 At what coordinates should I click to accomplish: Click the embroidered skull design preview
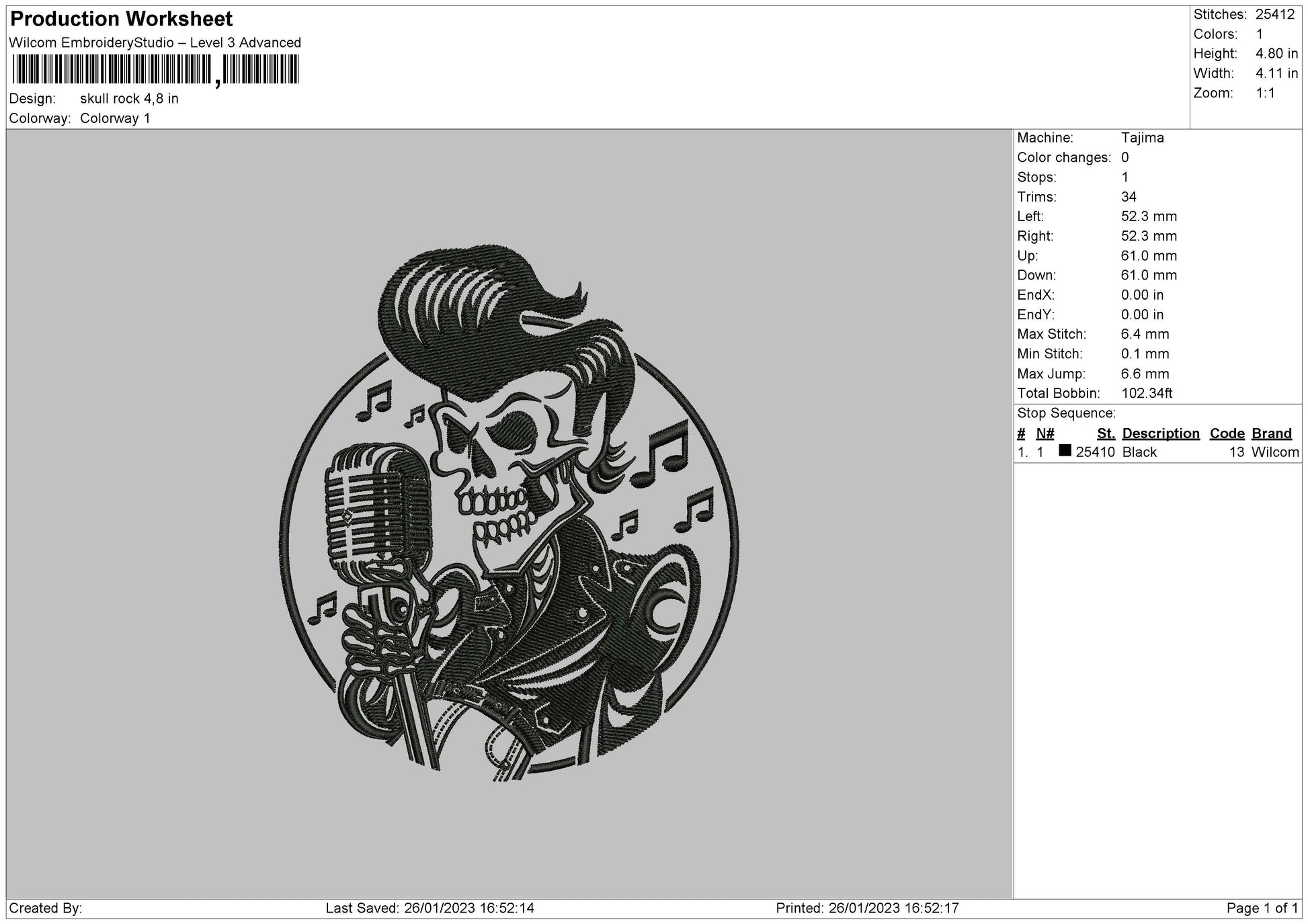[509, 512]
